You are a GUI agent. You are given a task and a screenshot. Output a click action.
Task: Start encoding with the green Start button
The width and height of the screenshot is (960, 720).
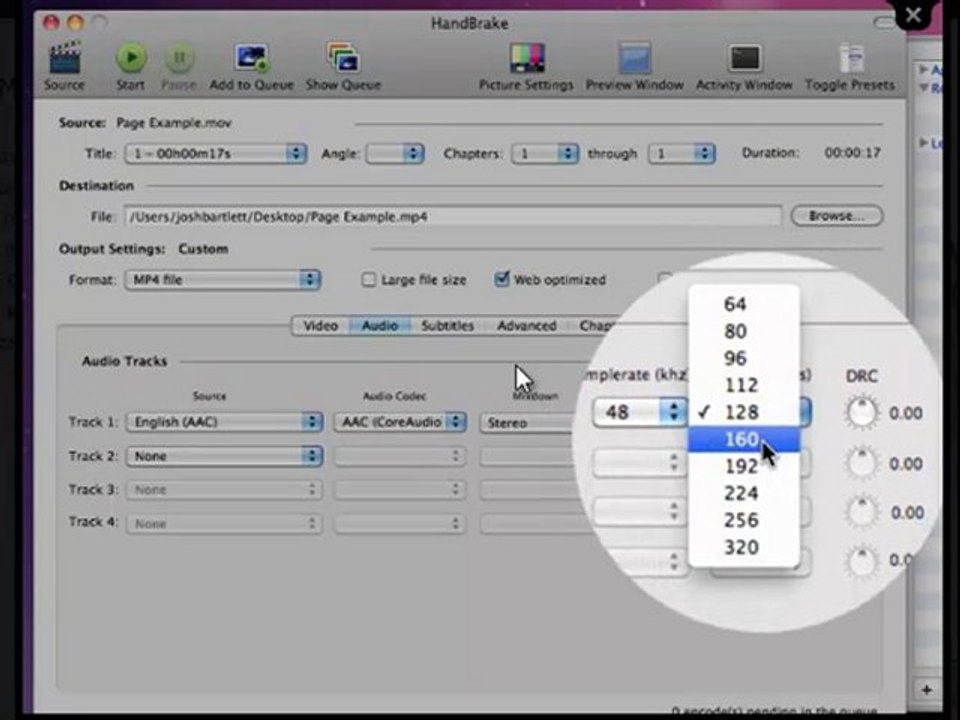[x=131, y=58]
